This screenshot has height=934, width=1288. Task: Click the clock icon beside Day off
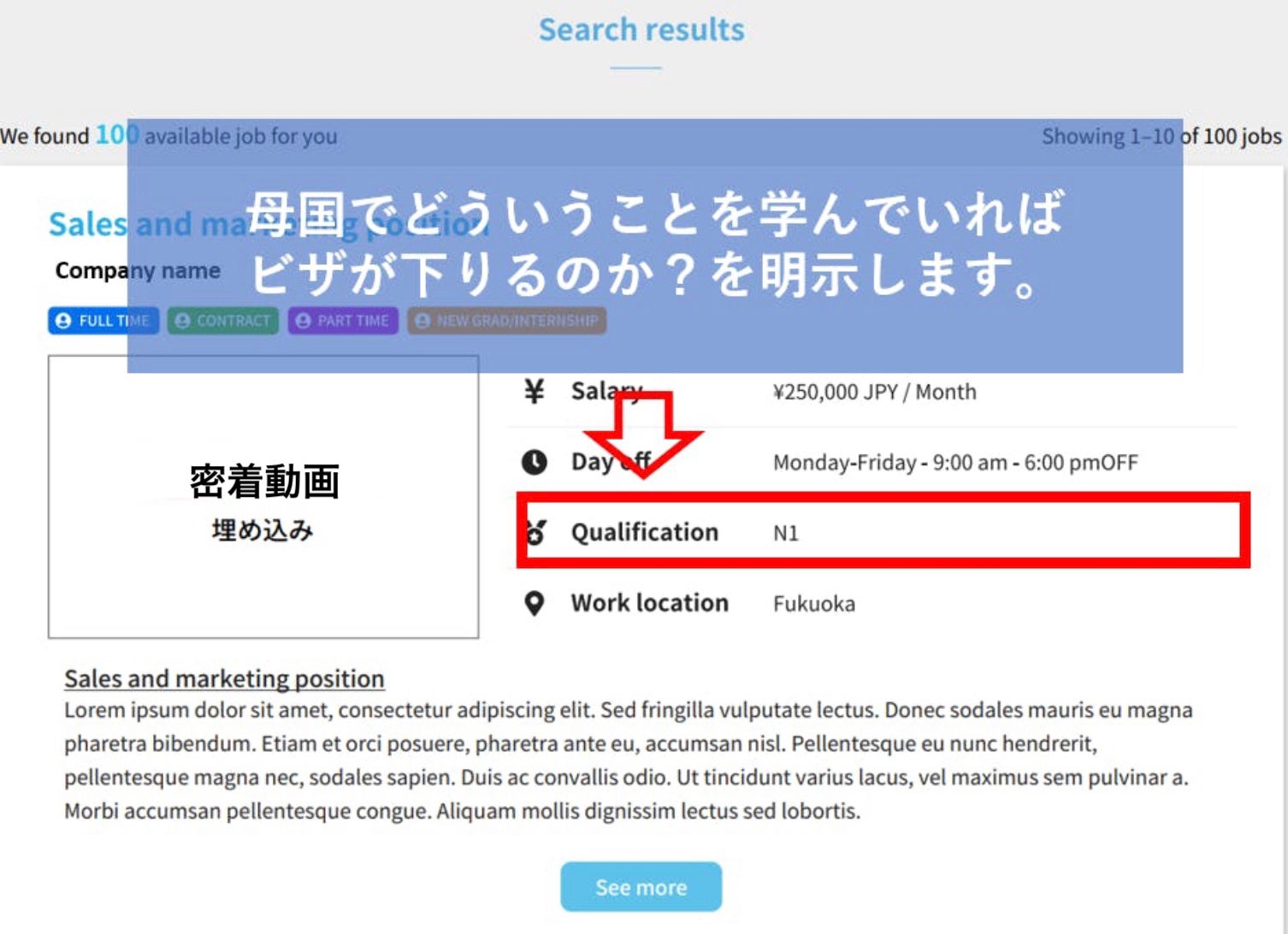[535, 462]
